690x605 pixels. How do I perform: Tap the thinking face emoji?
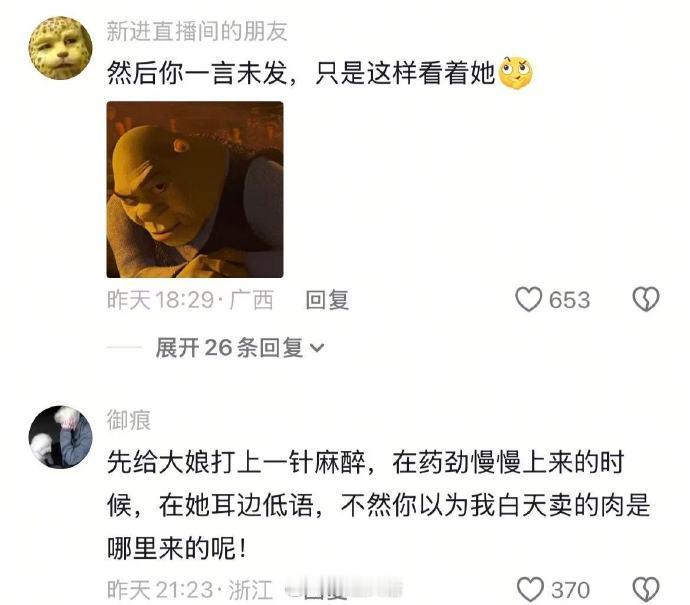[516, 73]
